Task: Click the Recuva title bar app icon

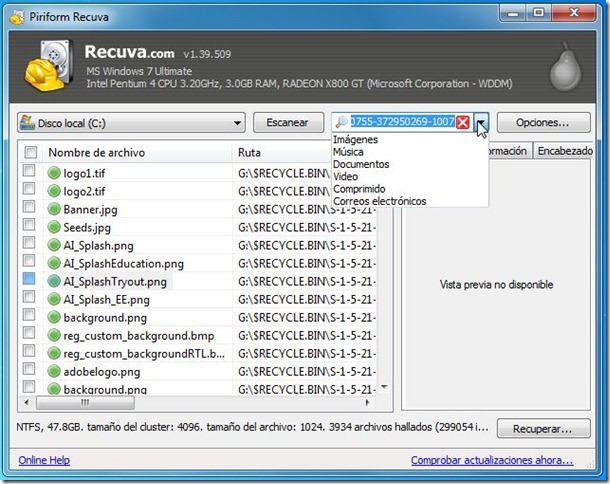Action: pyautogui.click(x=17, y=17)
